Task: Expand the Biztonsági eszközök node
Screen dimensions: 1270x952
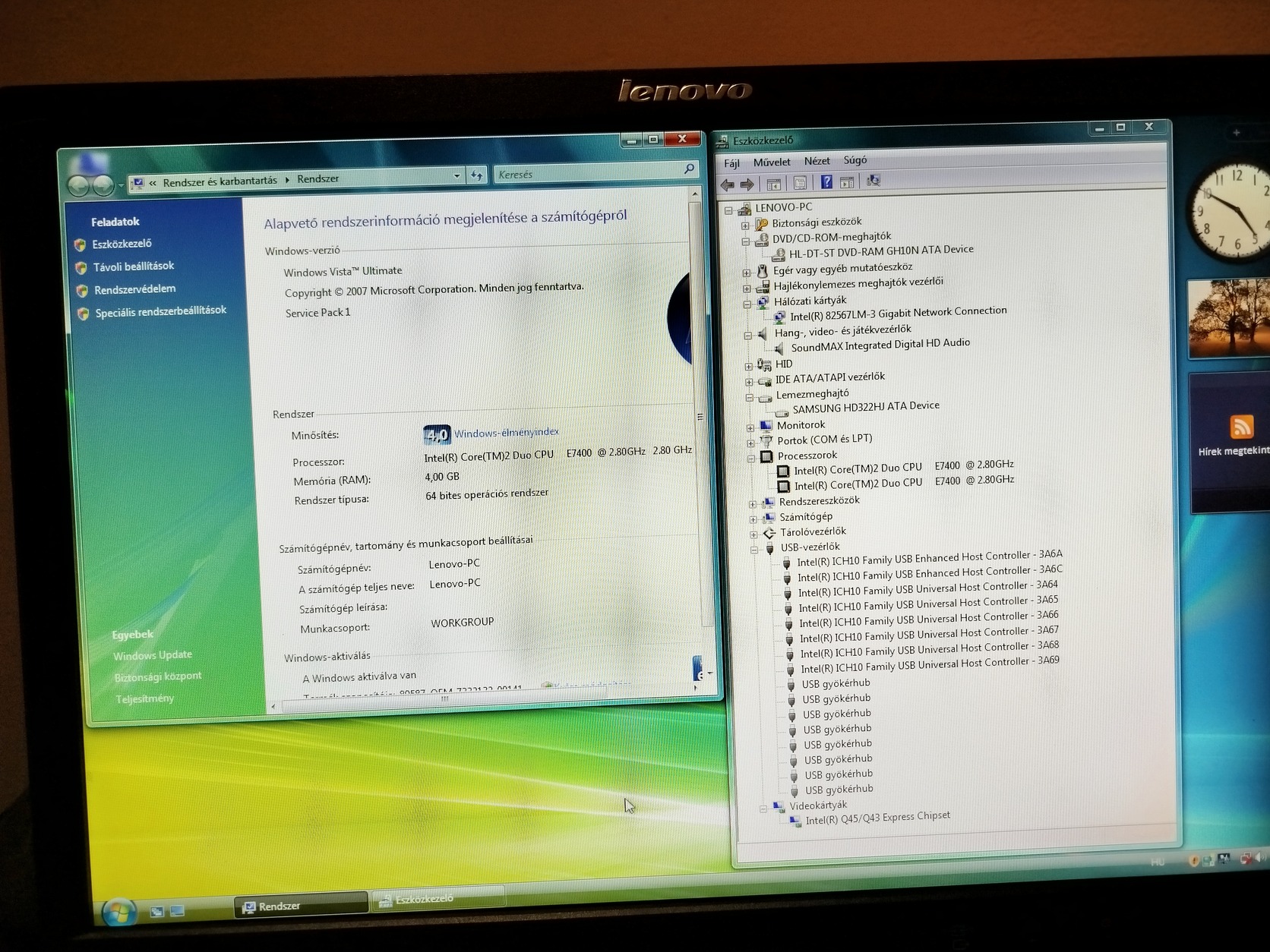Action: coord(745,225)
